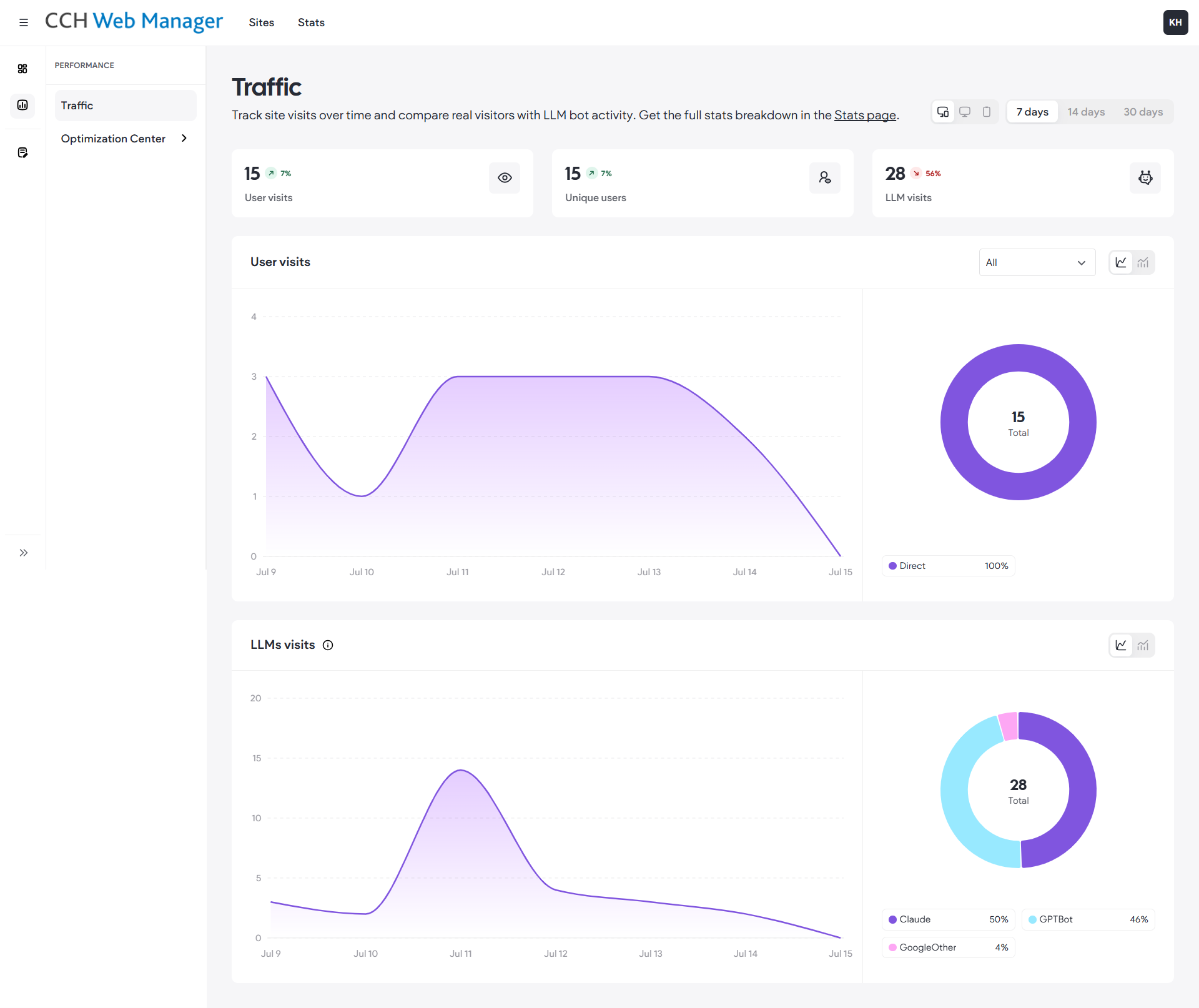Click the info icon beside LLMs visits

click(x=328, y=645)
